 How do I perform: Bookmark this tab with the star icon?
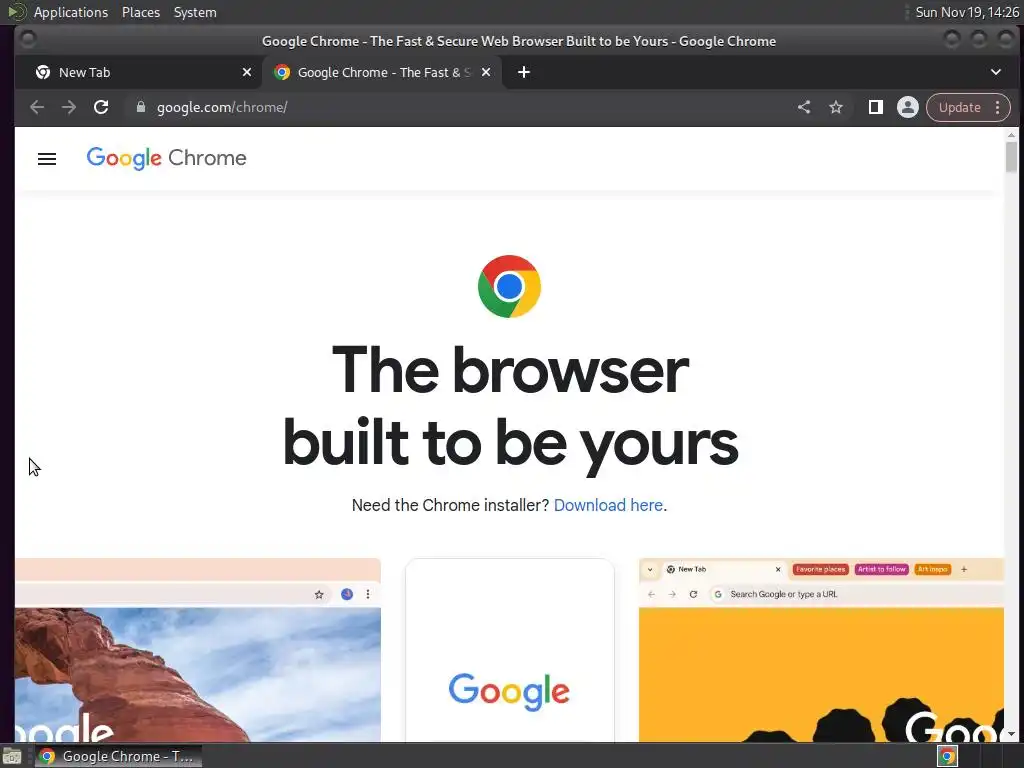[836, 107]
